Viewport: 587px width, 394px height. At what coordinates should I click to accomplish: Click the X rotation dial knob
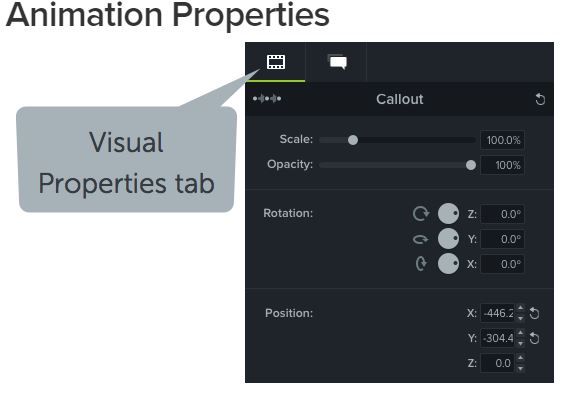[448, 264]
